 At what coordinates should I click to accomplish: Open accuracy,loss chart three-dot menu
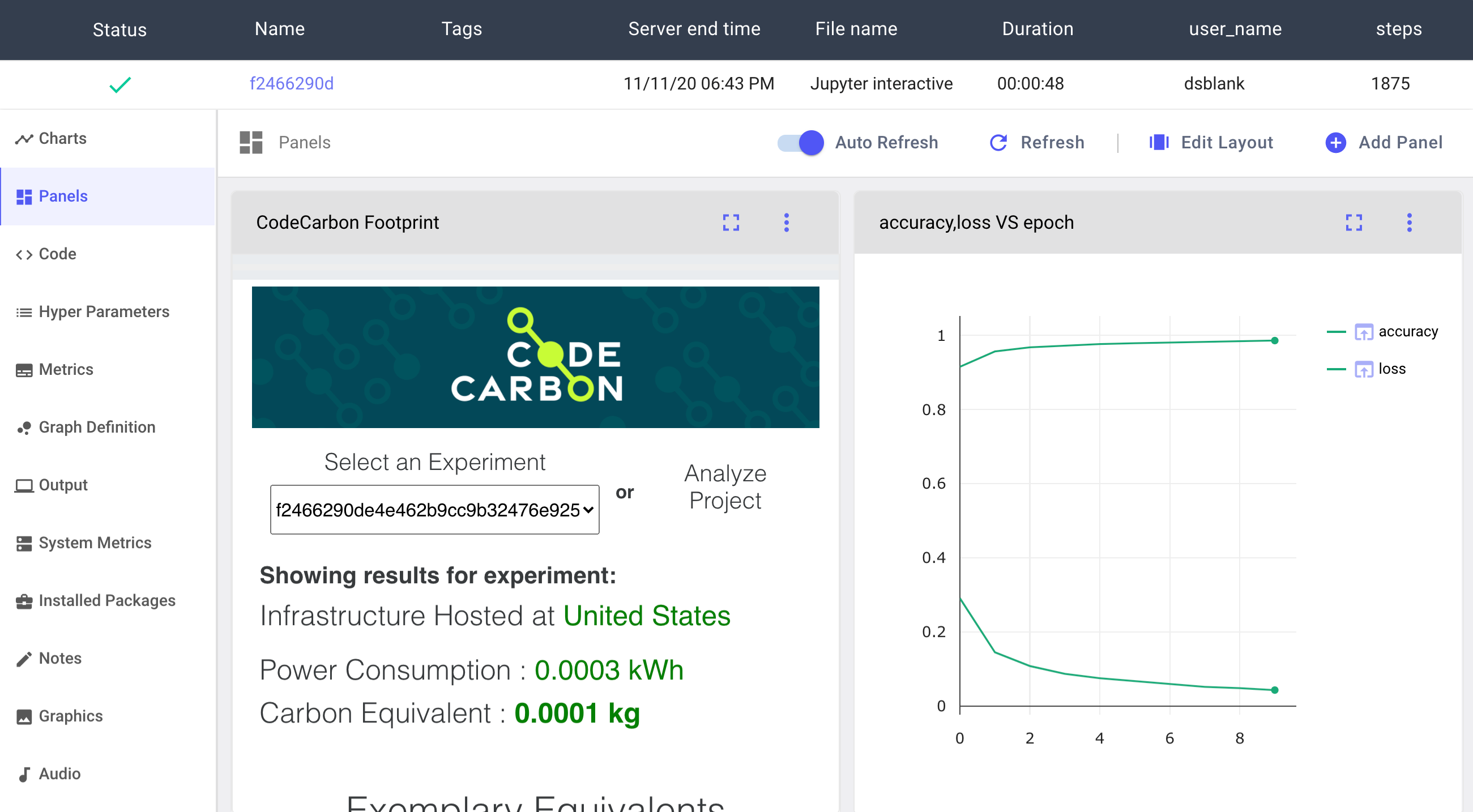click(1409, 223)
